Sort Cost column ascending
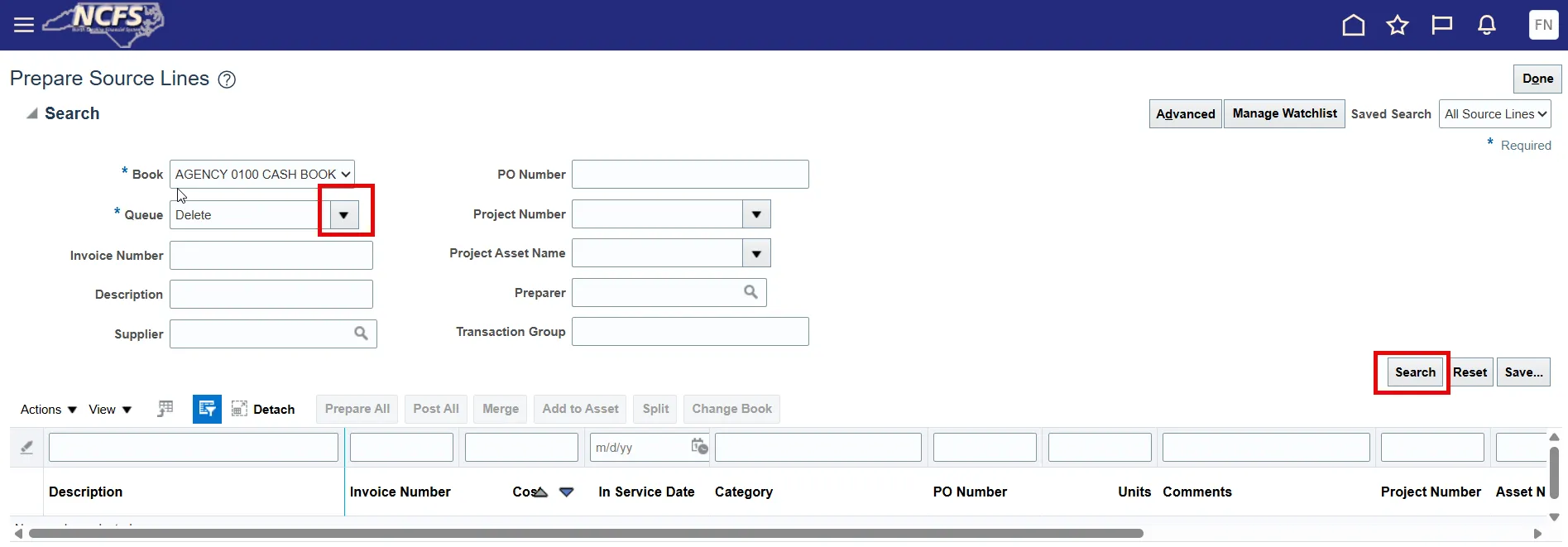 [x=539, y=492]
